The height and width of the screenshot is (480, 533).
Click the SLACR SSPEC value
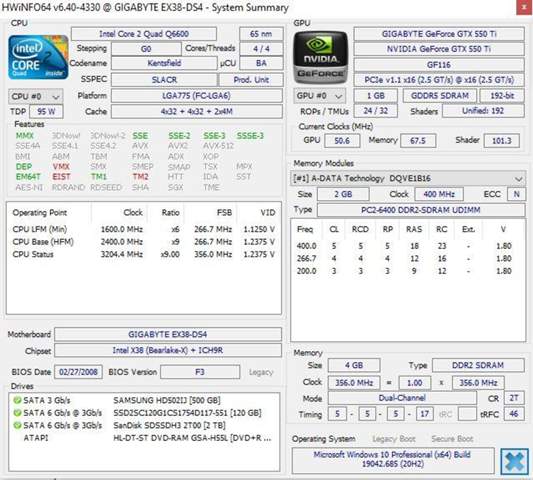(164, 80)
